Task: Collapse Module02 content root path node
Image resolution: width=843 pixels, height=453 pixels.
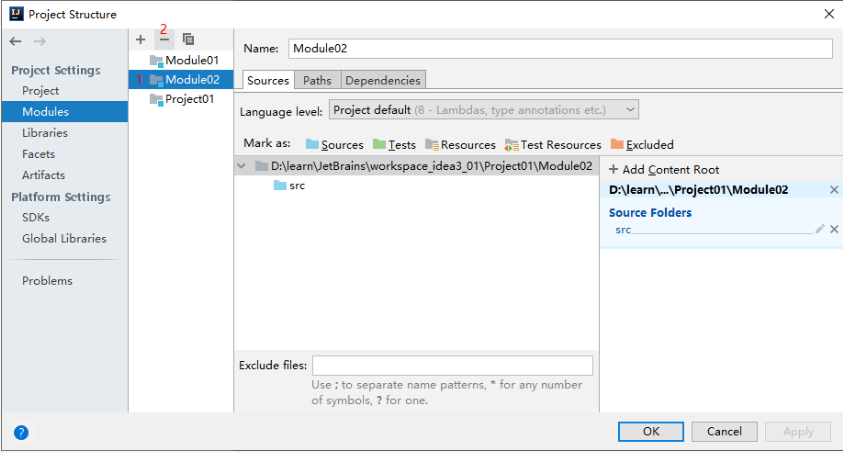Action: (241, 166)
